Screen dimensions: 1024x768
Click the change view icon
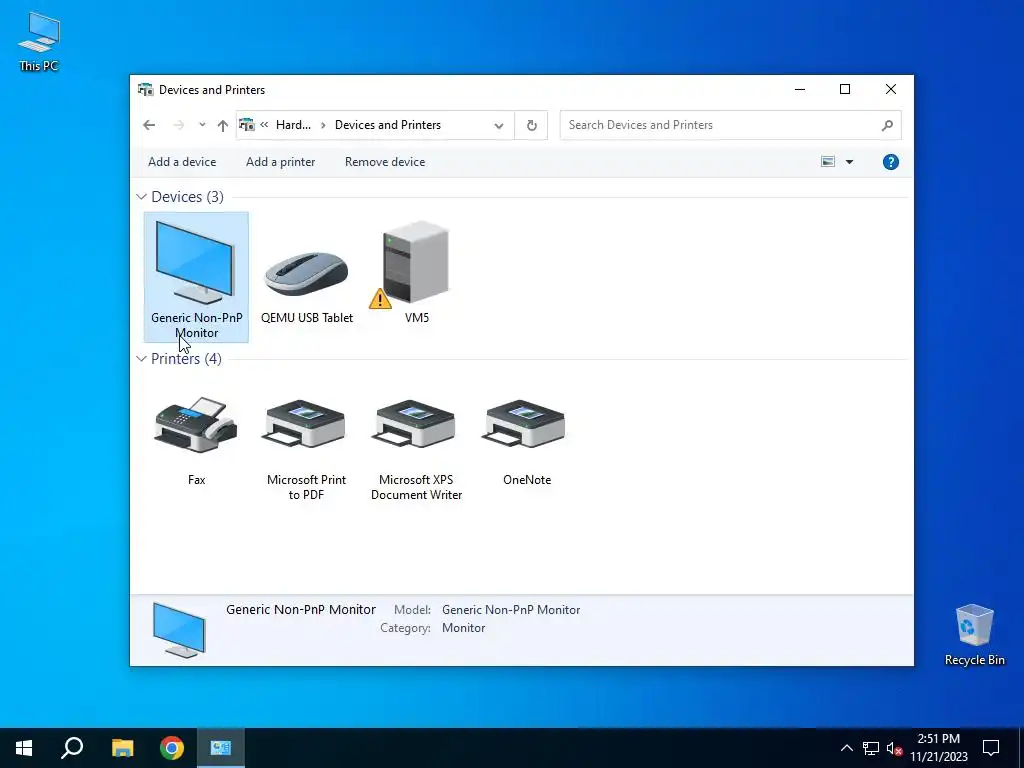[828, 161]
